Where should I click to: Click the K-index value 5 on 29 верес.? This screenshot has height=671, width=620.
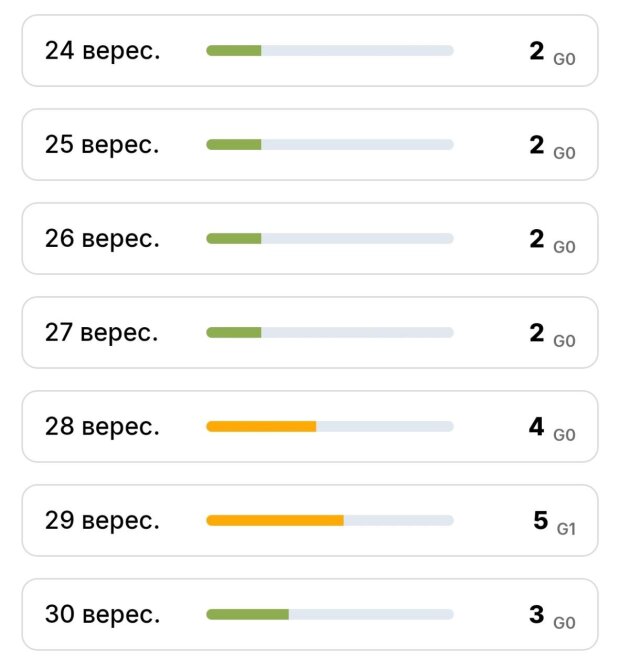tap(541, 520)
